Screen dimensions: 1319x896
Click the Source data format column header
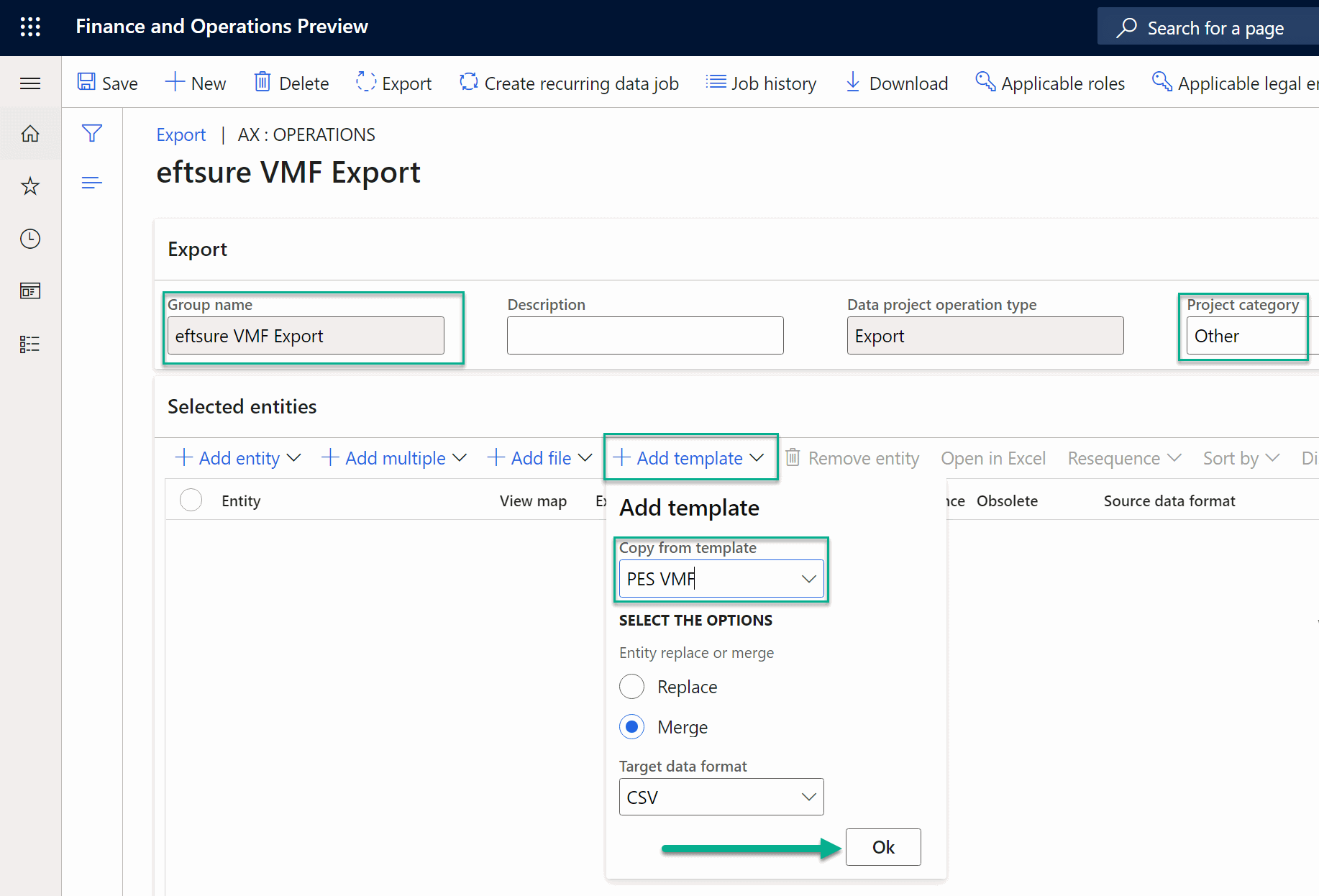(1169, 500)
